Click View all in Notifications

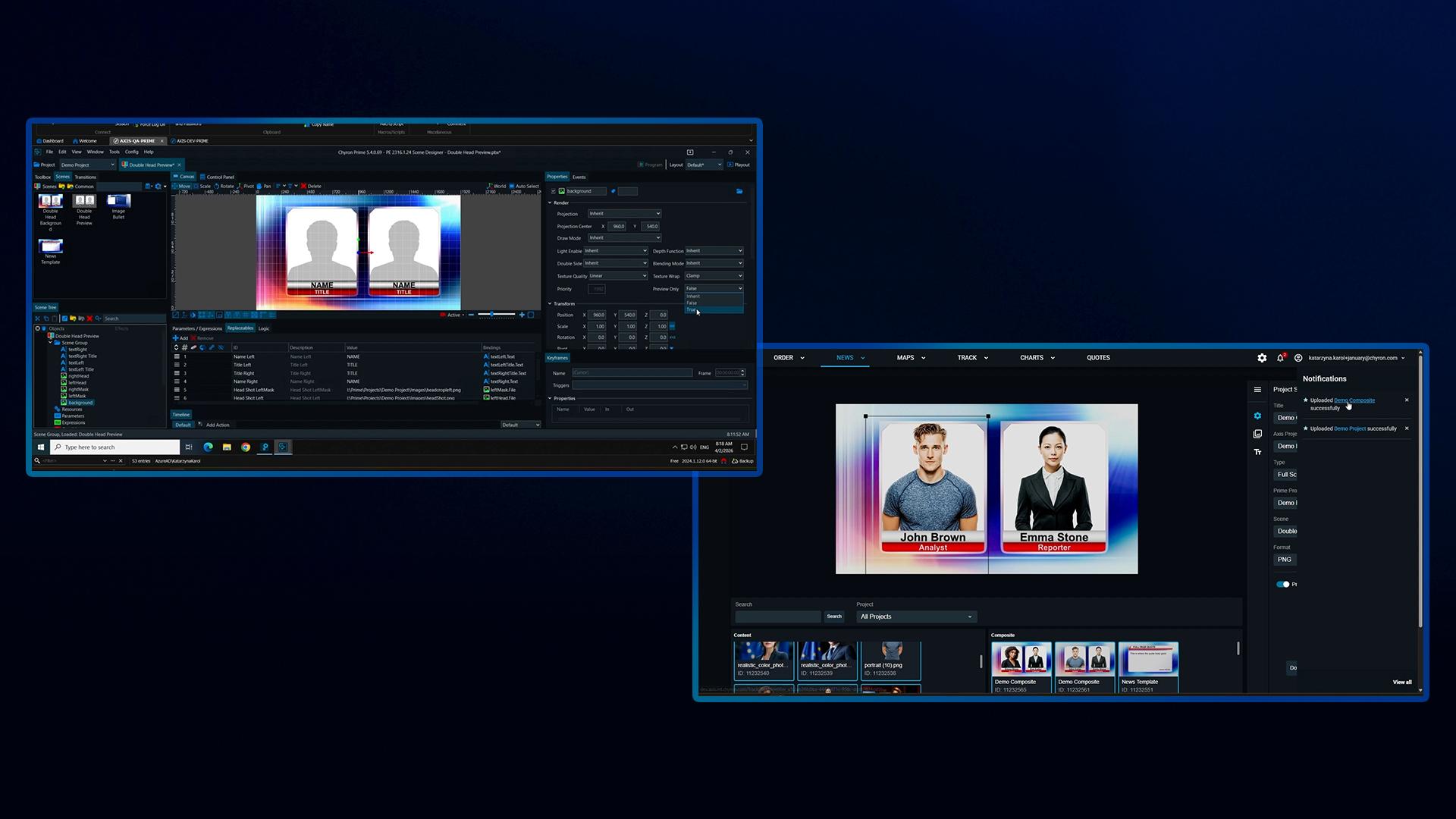coord(1402,682)
